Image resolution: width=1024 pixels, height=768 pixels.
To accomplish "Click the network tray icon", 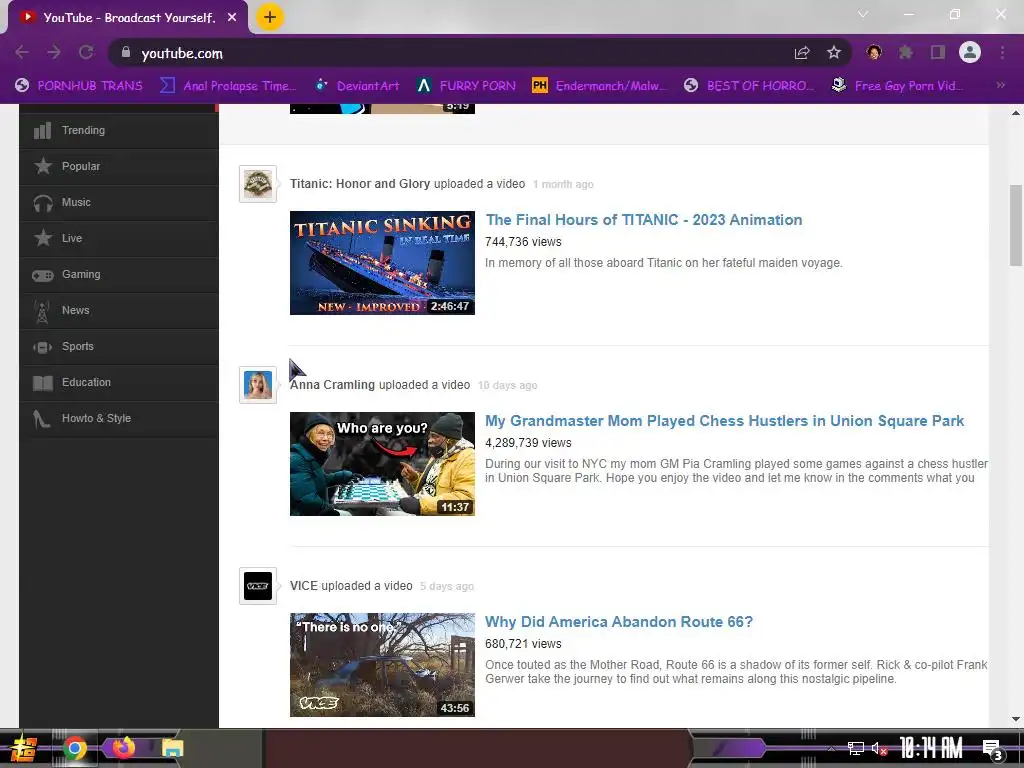I will tap(856, 748).
